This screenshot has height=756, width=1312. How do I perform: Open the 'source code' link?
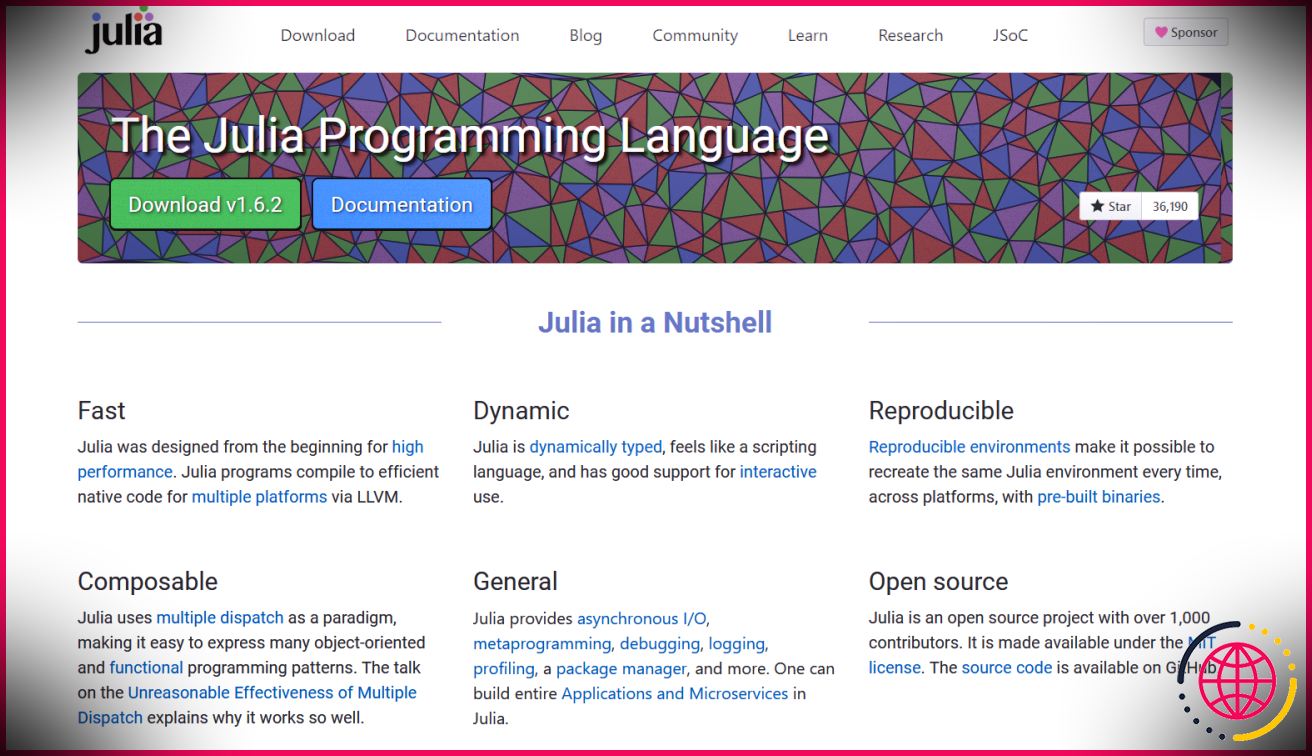(1007, 668)
